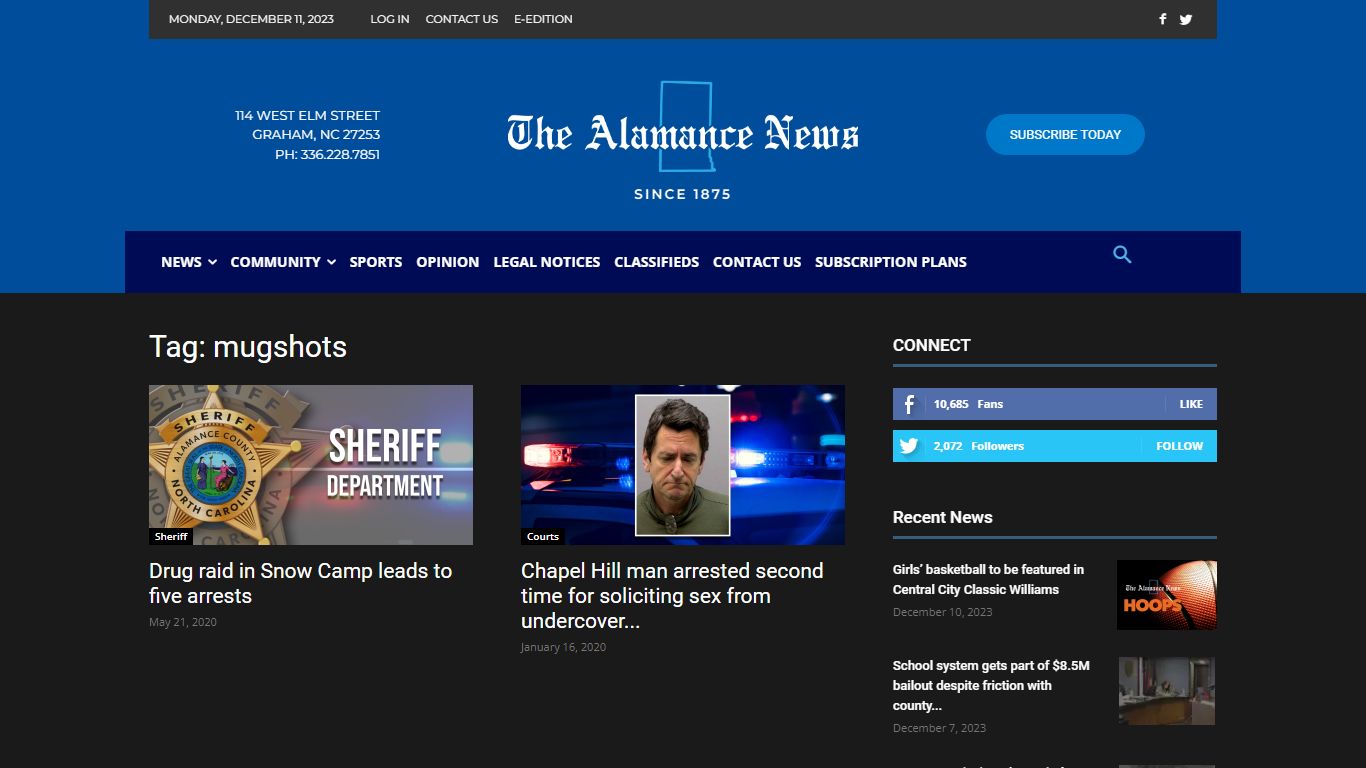
Task: Open Girls' basketball Central City Classic story
Action: pos(988,579)
